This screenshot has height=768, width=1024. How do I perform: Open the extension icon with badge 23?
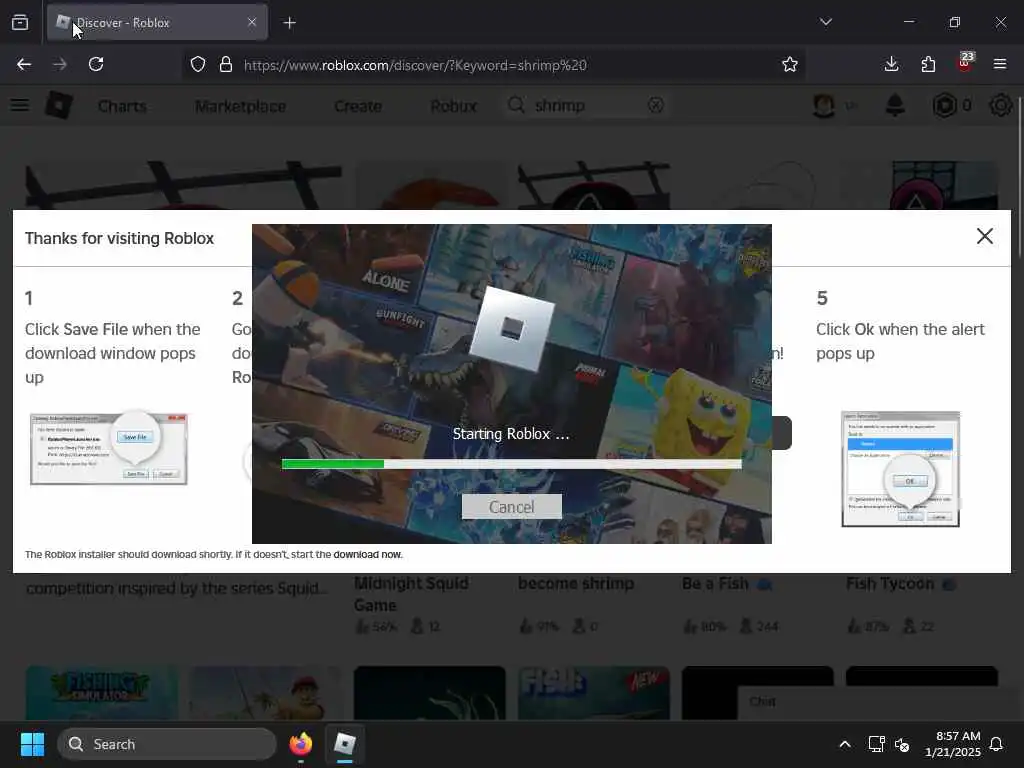[x=965, y=63]
